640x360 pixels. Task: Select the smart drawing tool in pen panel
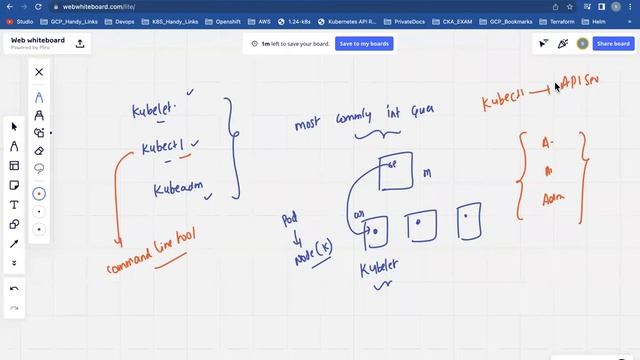[39, 133]
